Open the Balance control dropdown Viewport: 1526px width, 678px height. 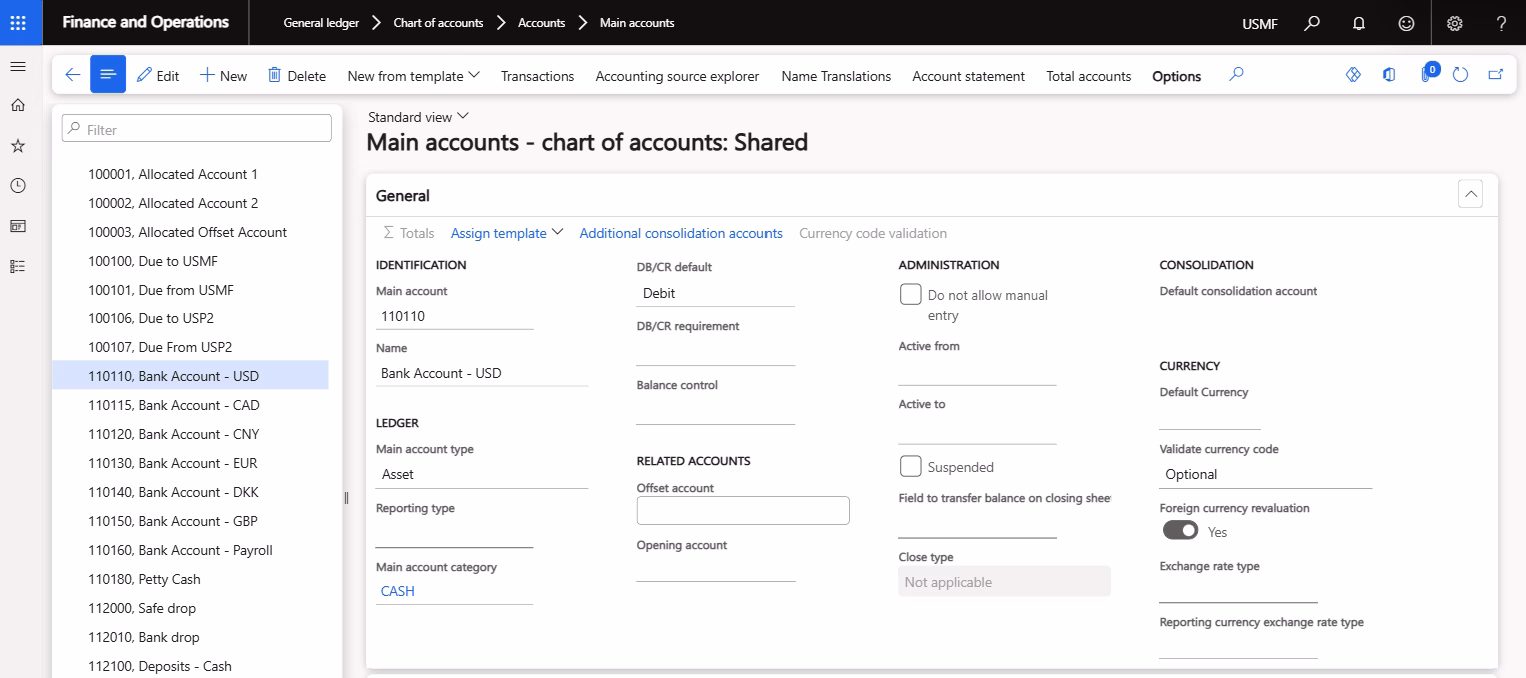pos(716,411)
